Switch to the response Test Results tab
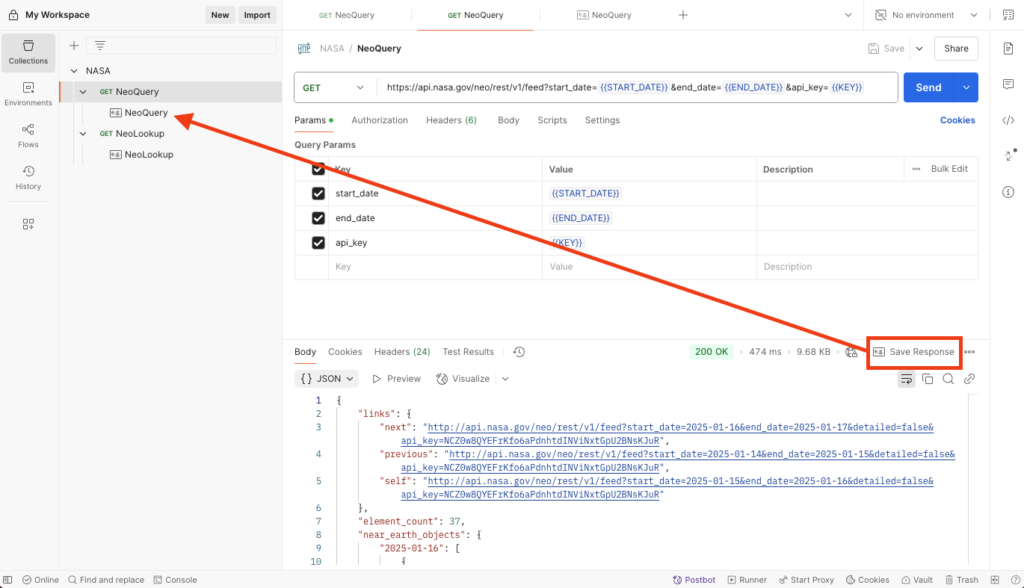The width and height of the screenshot is (1024, 588). (468, 352)
